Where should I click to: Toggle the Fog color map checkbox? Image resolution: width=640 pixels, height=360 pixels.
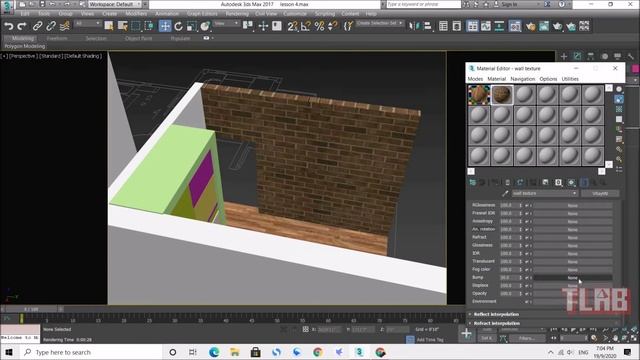tap(527, 270)
